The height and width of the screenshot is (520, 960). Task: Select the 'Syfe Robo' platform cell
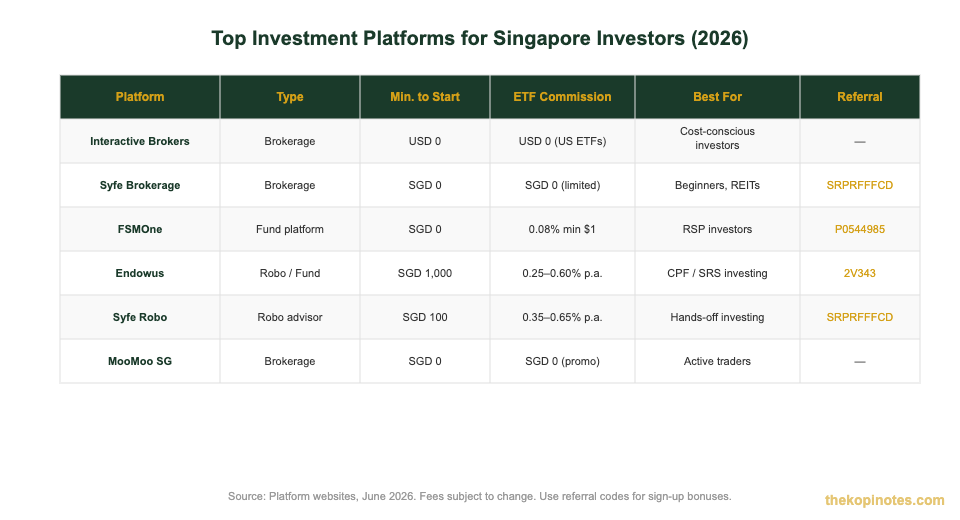click(x=140, y=317)
